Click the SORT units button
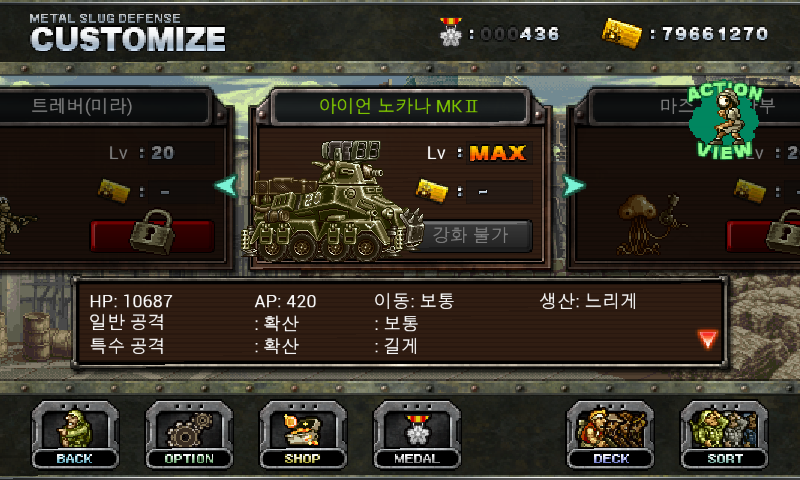Screen dimensions: 800x480 point(724,435)
